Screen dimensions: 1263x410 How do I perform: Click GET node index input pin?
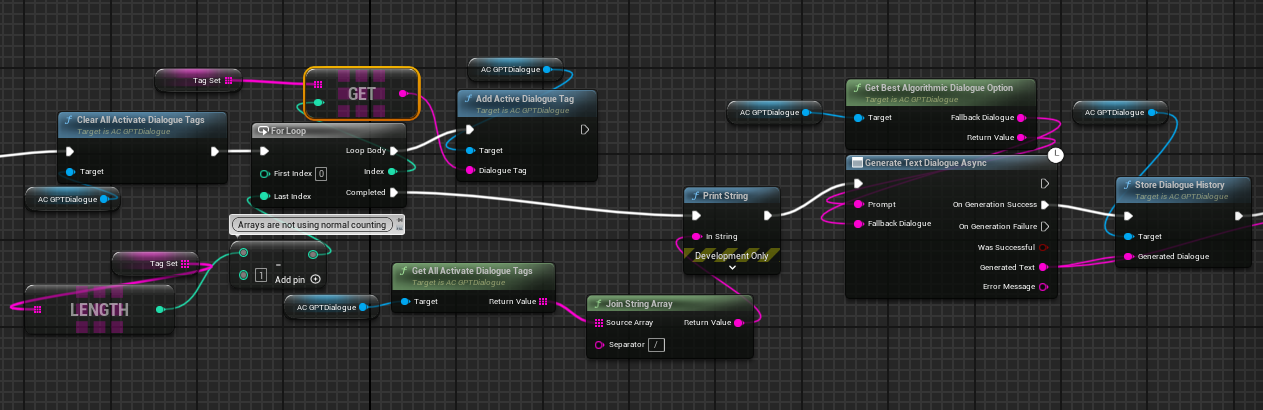coord(318,102)
